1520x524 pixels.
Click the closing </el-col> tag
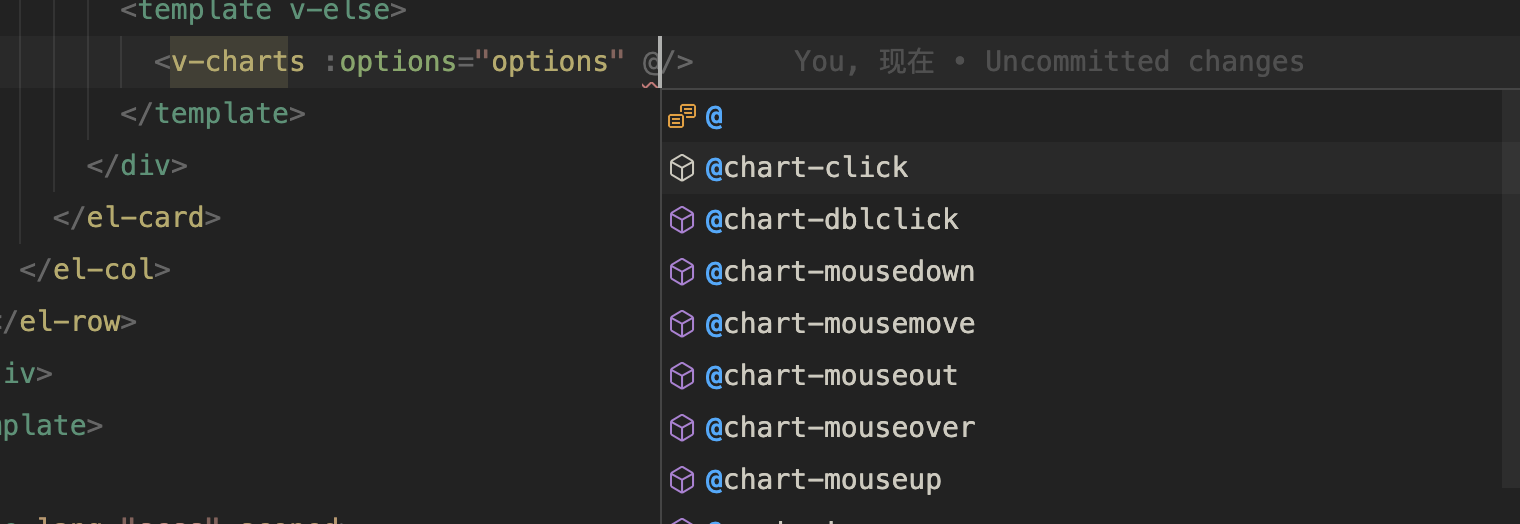click(x=95, y=270)
